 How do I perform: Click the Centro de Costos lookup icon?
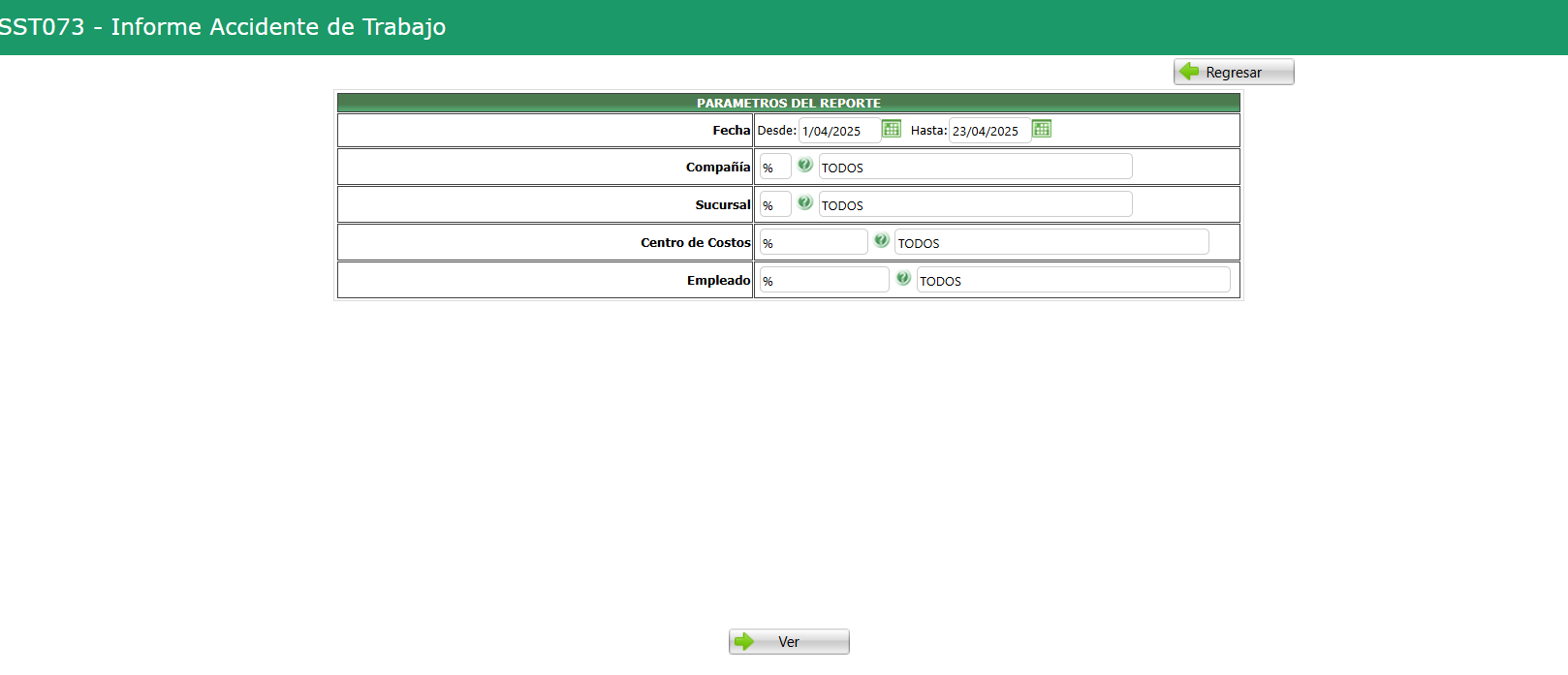882,240
